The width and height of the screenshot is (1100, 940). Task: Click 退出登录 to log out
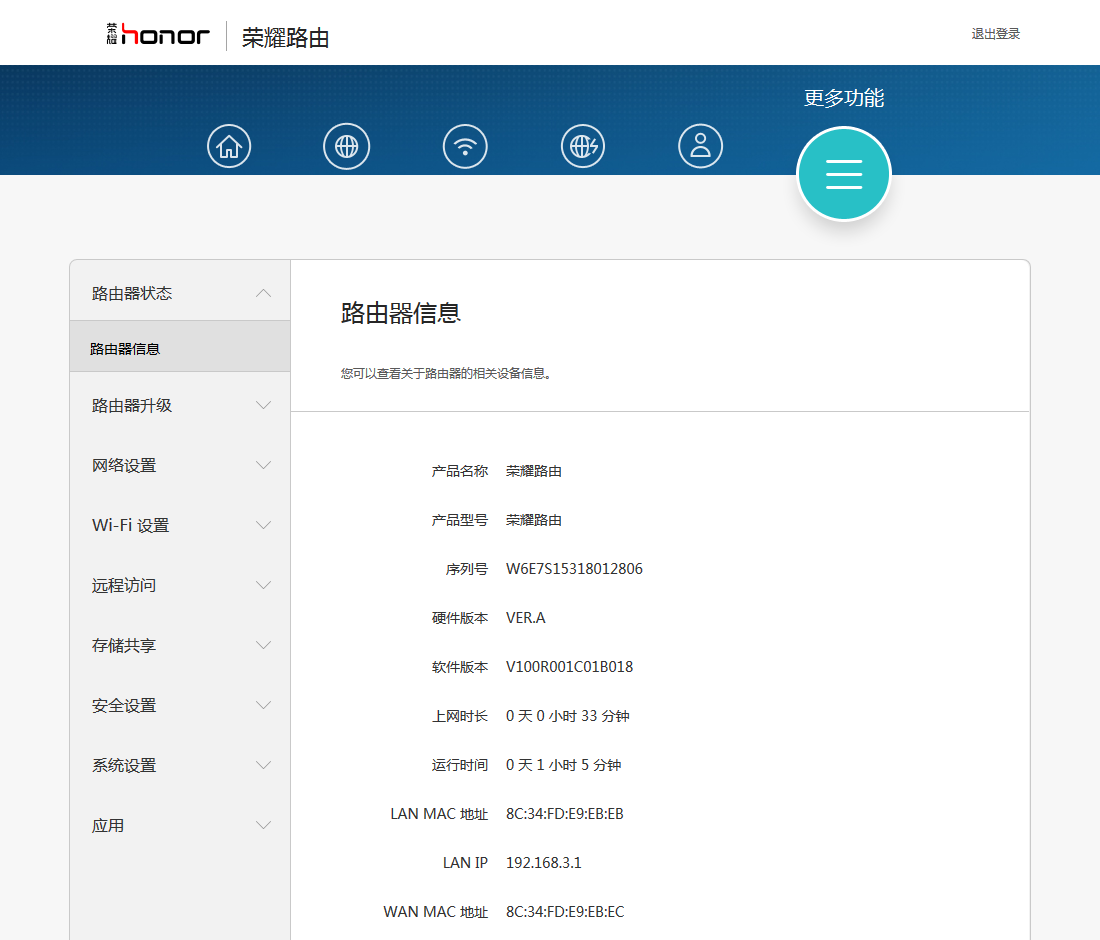[x=995, y=34]
